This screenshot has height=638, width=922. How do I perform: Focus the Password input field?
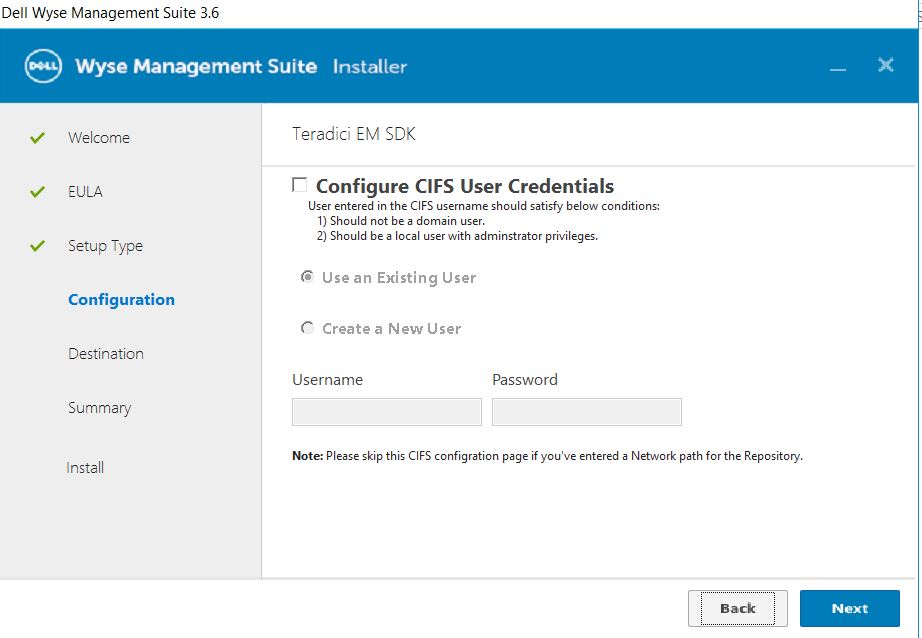pyautogui.click(x=586, y=412)
